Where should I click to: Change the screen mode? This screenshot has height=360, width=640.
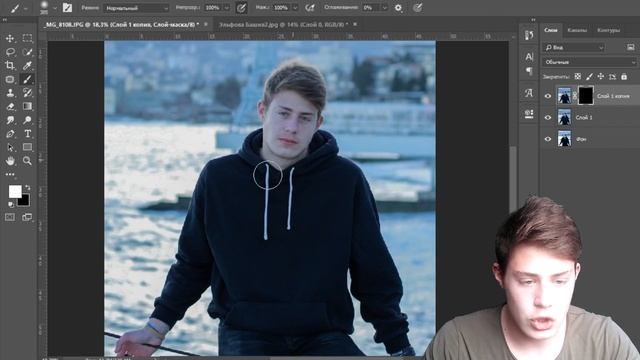click(x=27, y=217)
